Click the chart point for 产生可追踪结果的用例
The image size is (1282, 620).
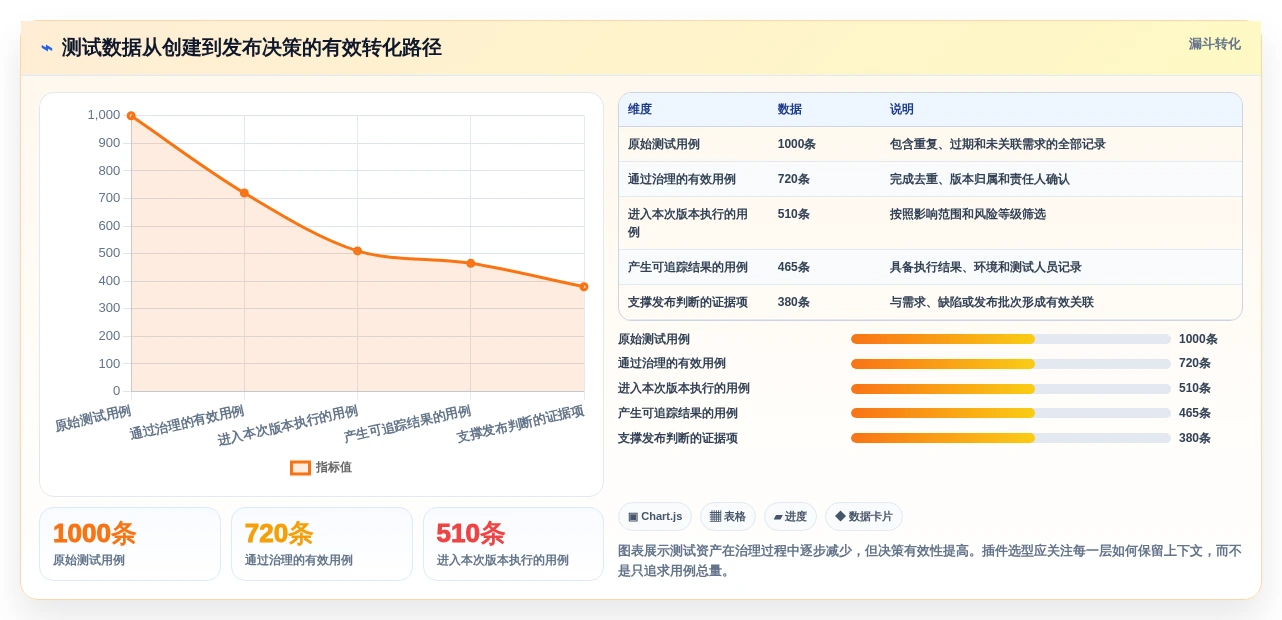[471, 263]
